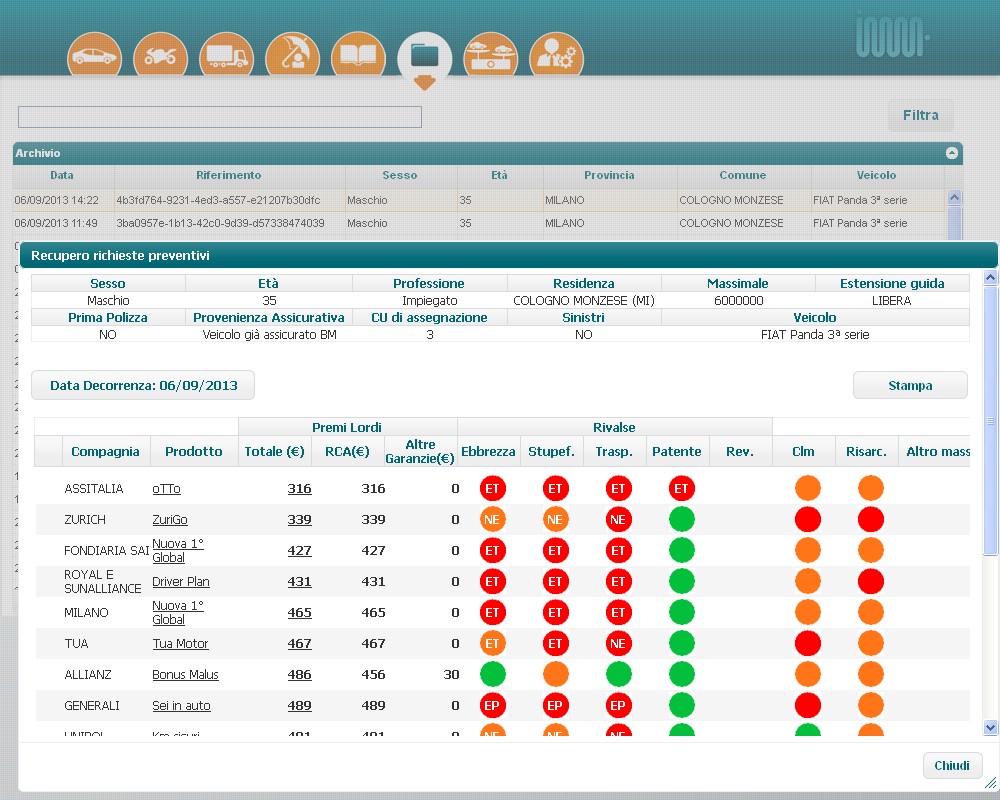Image resolution: width=1000 pixels, height=800 pixels.
Task: Click reference 3ba0957e-1b13-42c0-9d39-d57338474039
Action: (x=220, y=223)
